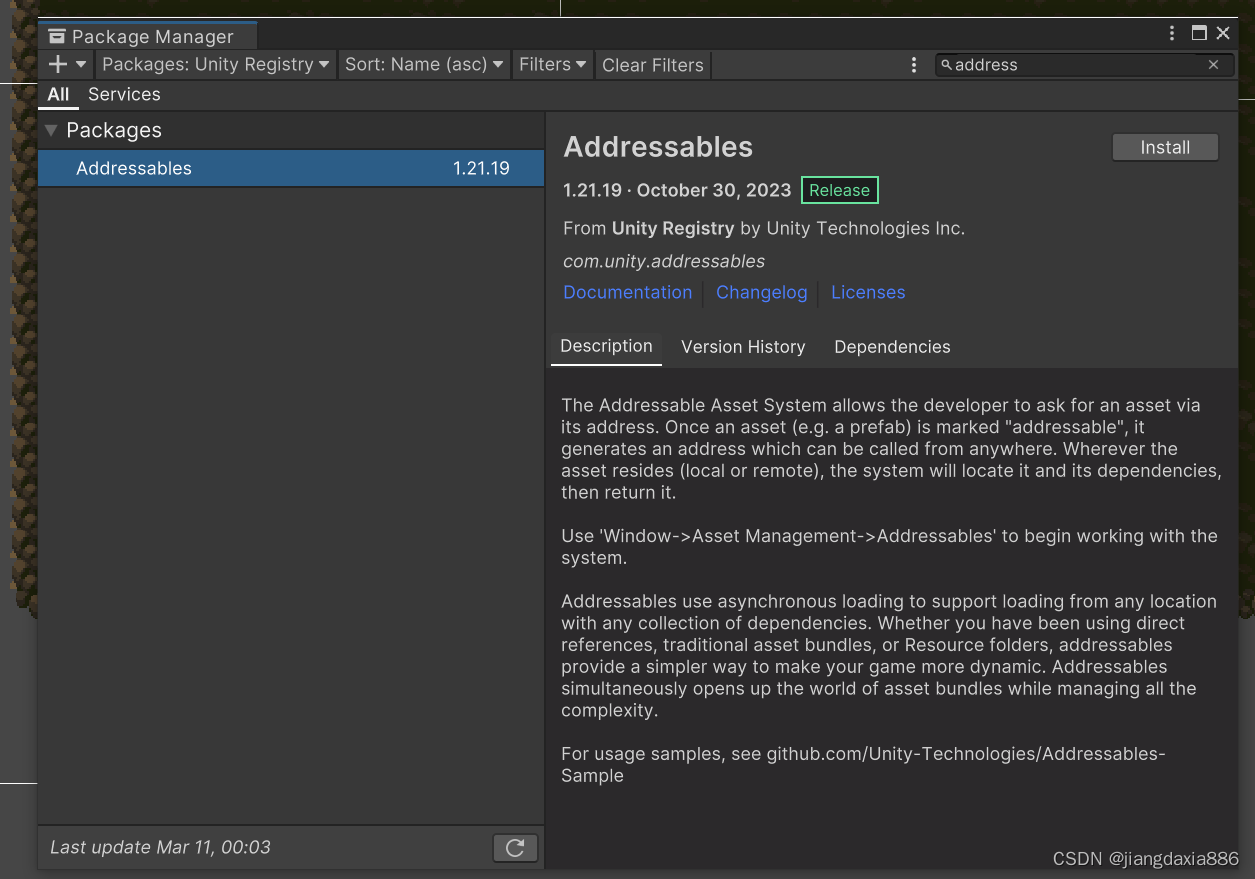Click the Last update Mar 11 status text
Image resolution: width=1255 pixels, height=879 pixels.
coord(160,847)
